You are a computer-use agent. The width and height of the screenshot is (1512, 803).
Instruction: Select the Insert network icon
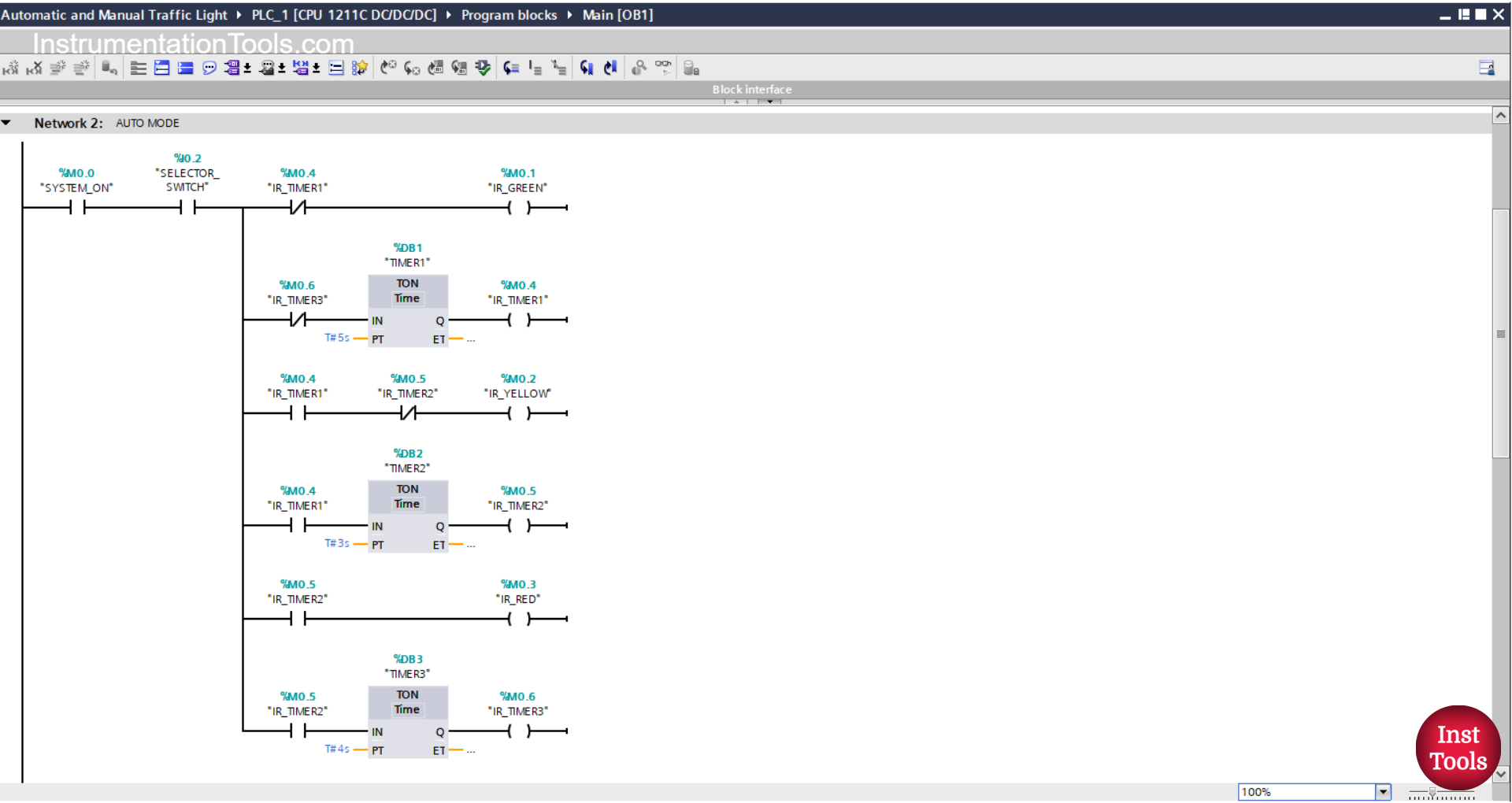[139, 68]
